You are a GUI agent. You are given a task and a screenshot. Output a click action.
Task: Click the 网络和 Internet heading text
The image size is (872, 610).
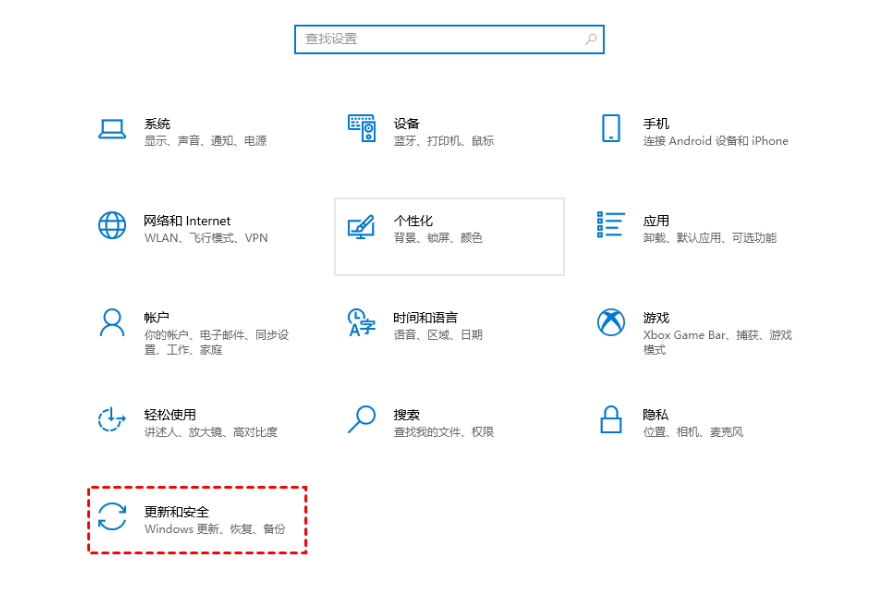[187, 220]
